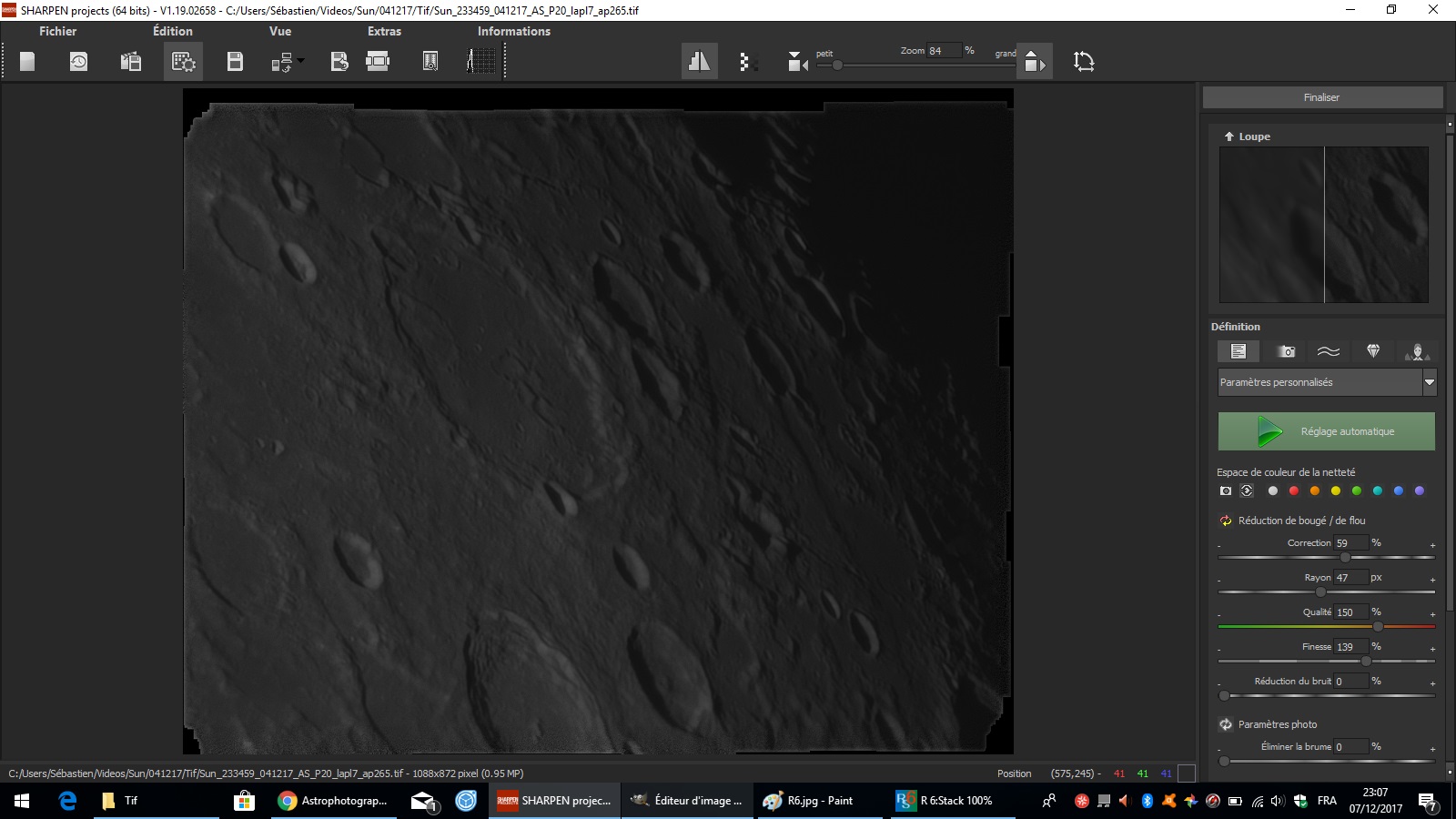Expand the toolbar device transfer dropdown arrow
This screenshot has height=819, width=1456.
point(301,61)
